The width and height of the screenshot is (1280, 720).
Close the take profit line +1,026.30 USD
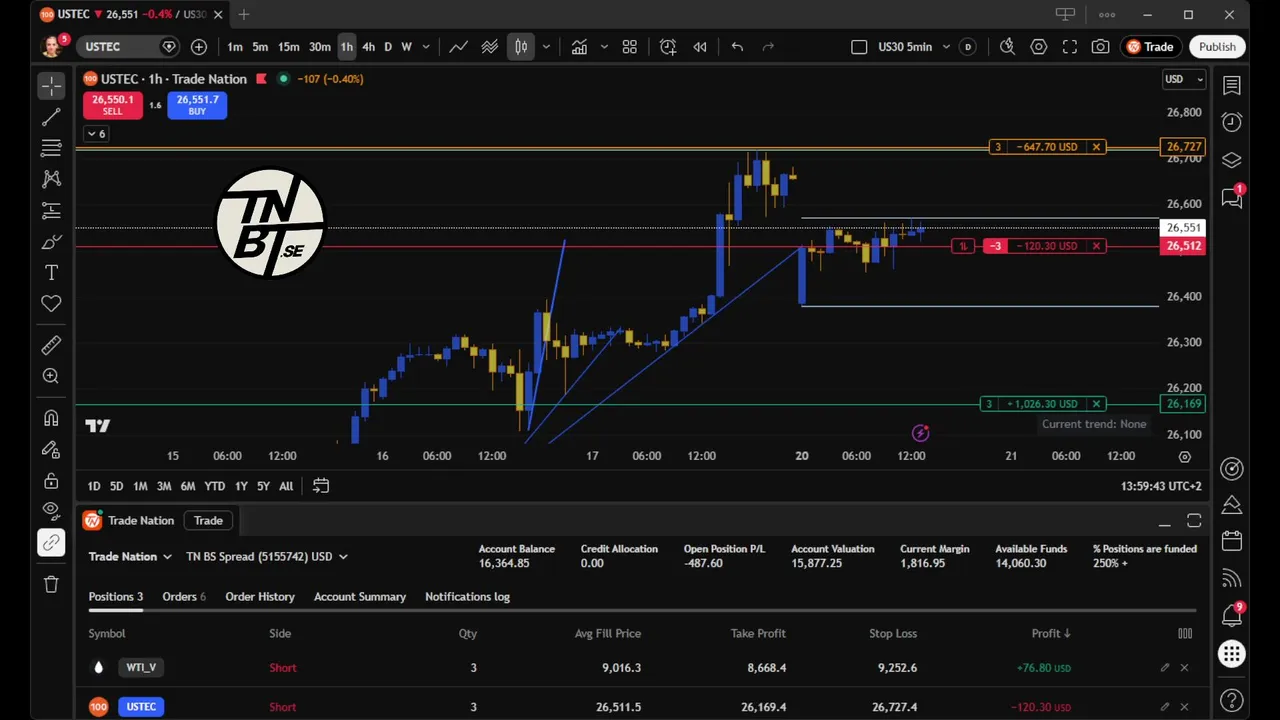pyautogui.click(x=1097, y=404)
